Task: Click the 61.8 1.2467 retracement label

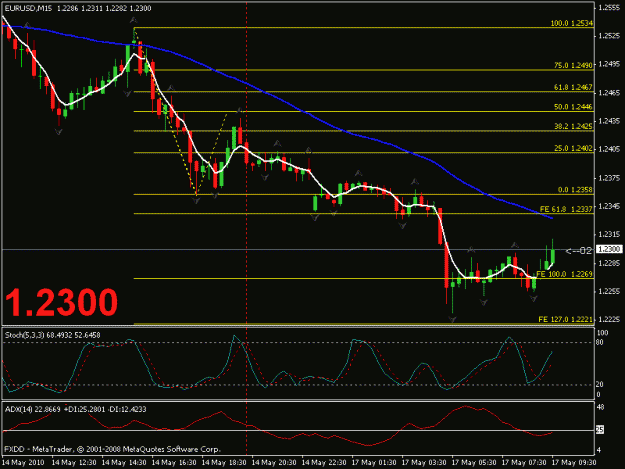Action: point(573,87)
